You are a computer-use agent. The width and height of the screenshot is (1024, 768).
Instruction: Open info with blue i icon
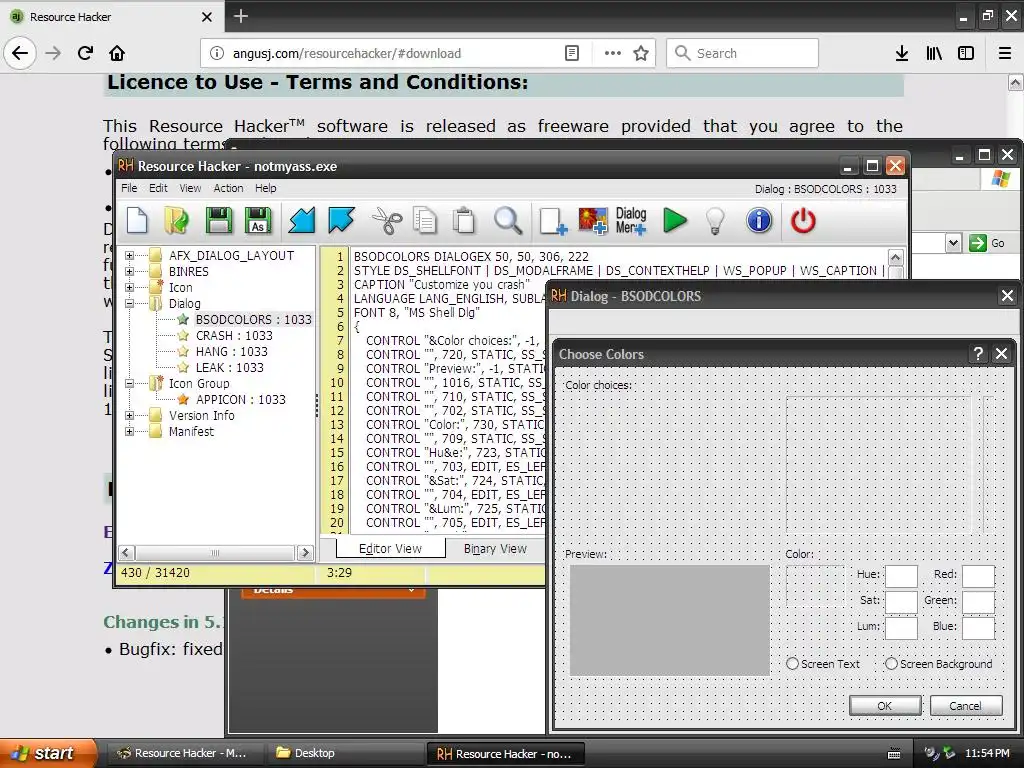coord(759,221)
